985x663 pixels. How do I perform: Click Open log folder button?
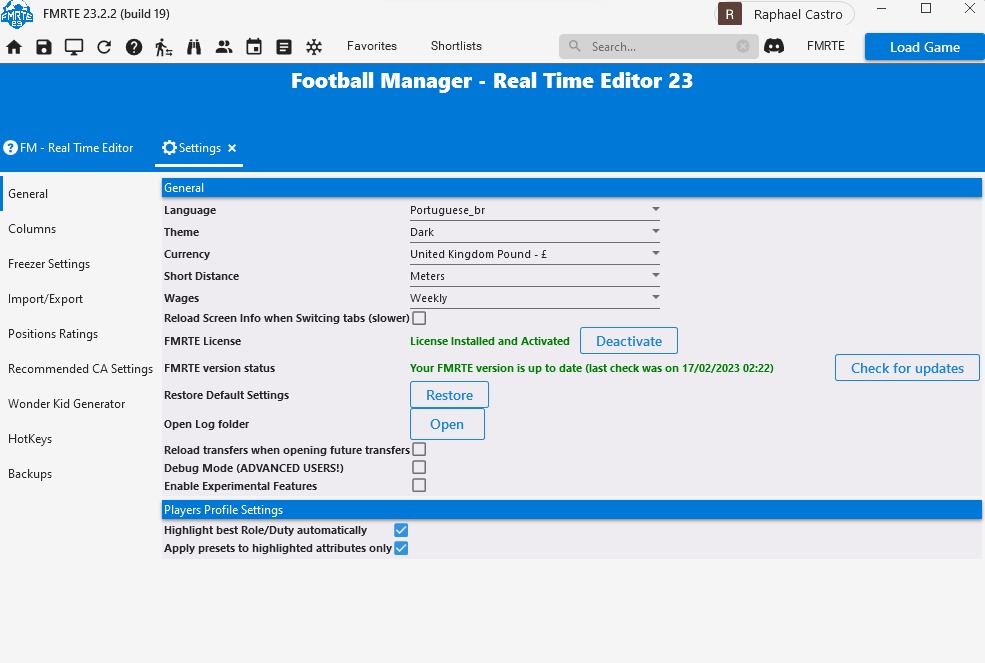447,424
